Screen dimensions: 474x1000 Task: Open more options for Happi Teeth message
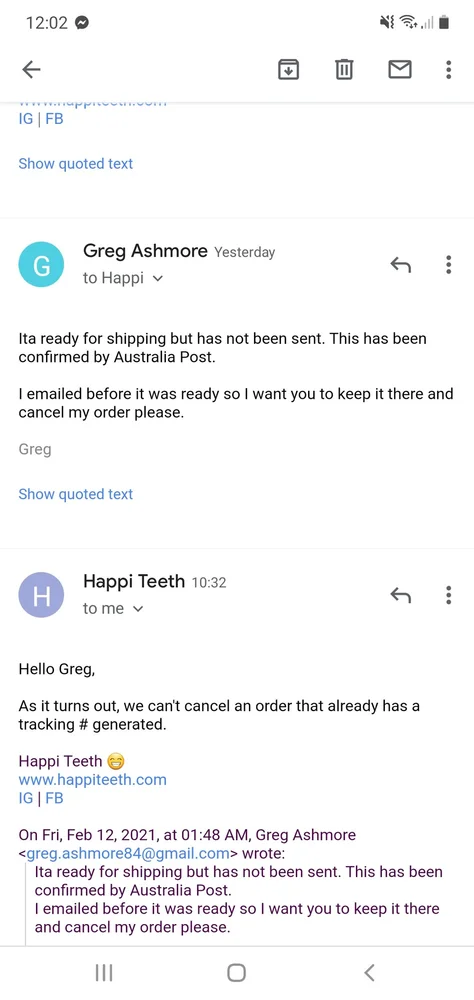coord(449,594)
